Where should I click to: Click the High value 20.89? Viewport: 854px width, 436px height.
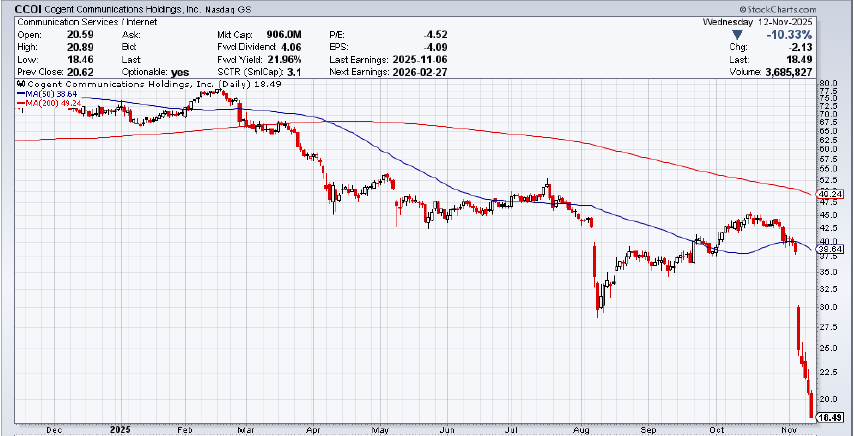(78, 47)
